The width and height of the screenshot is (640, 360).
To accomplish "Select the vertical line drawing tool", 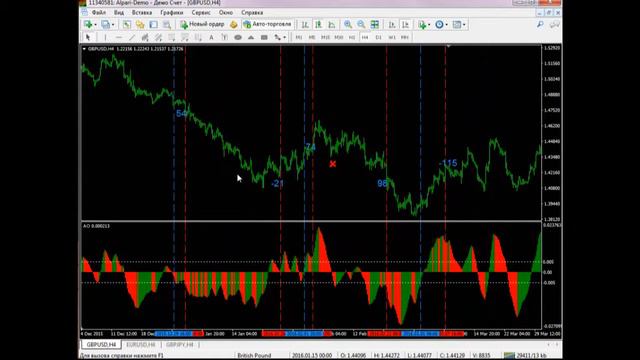I will (x=105, y=37).
